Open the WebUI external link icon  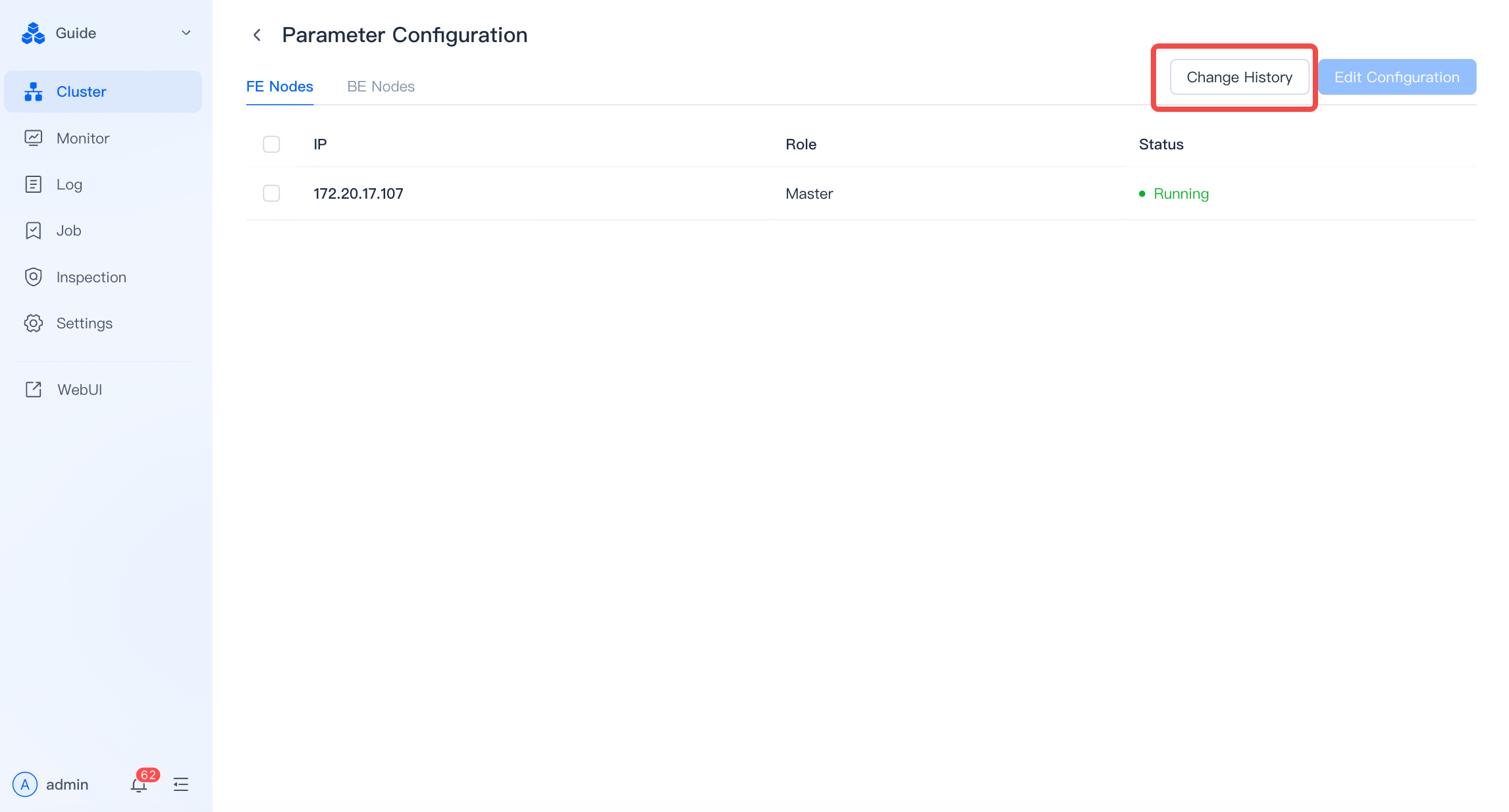[x=34, y=390]
